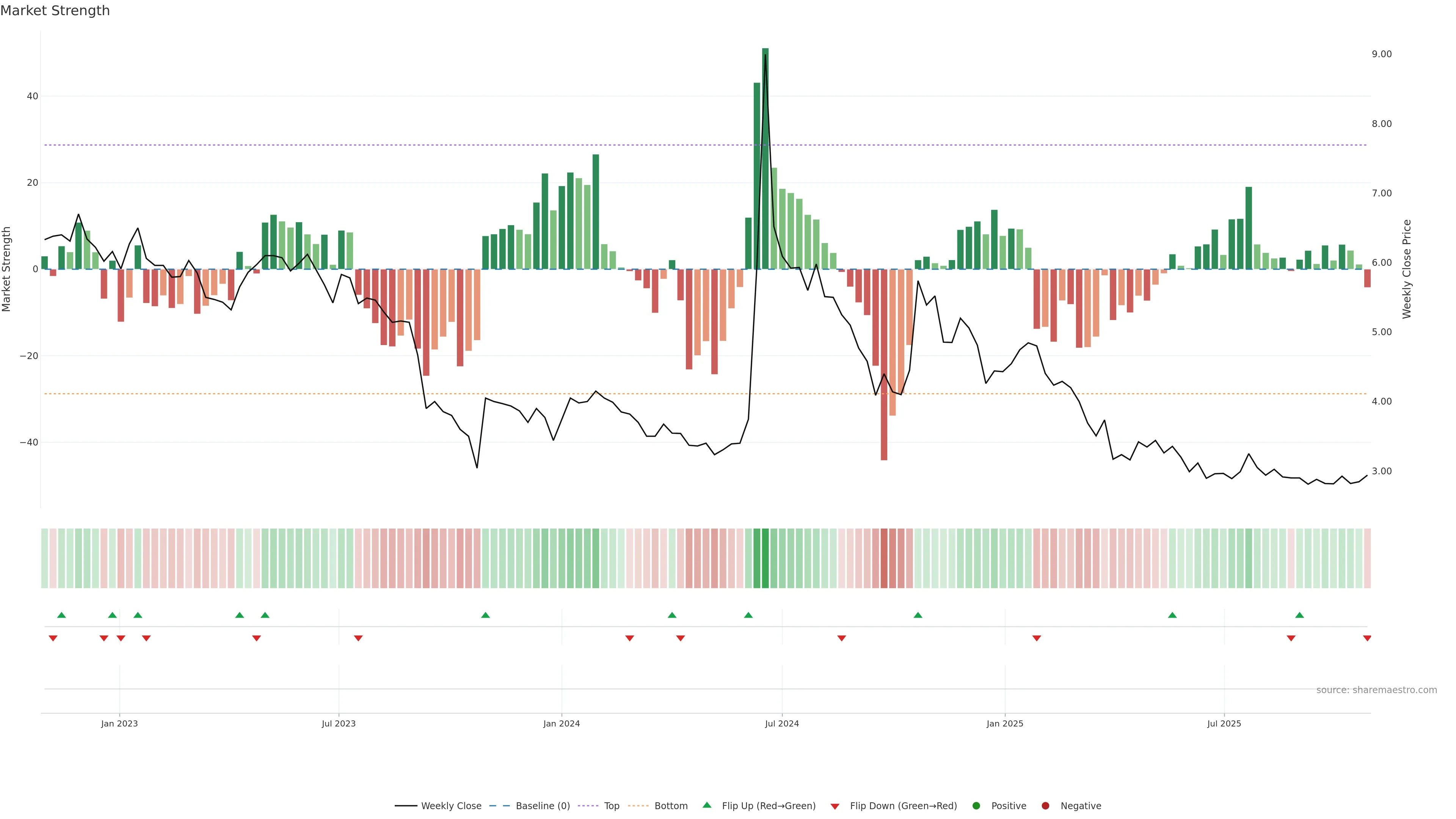Click the Jul 2025 x-axis label
1456x819 pixels.
1224,723
